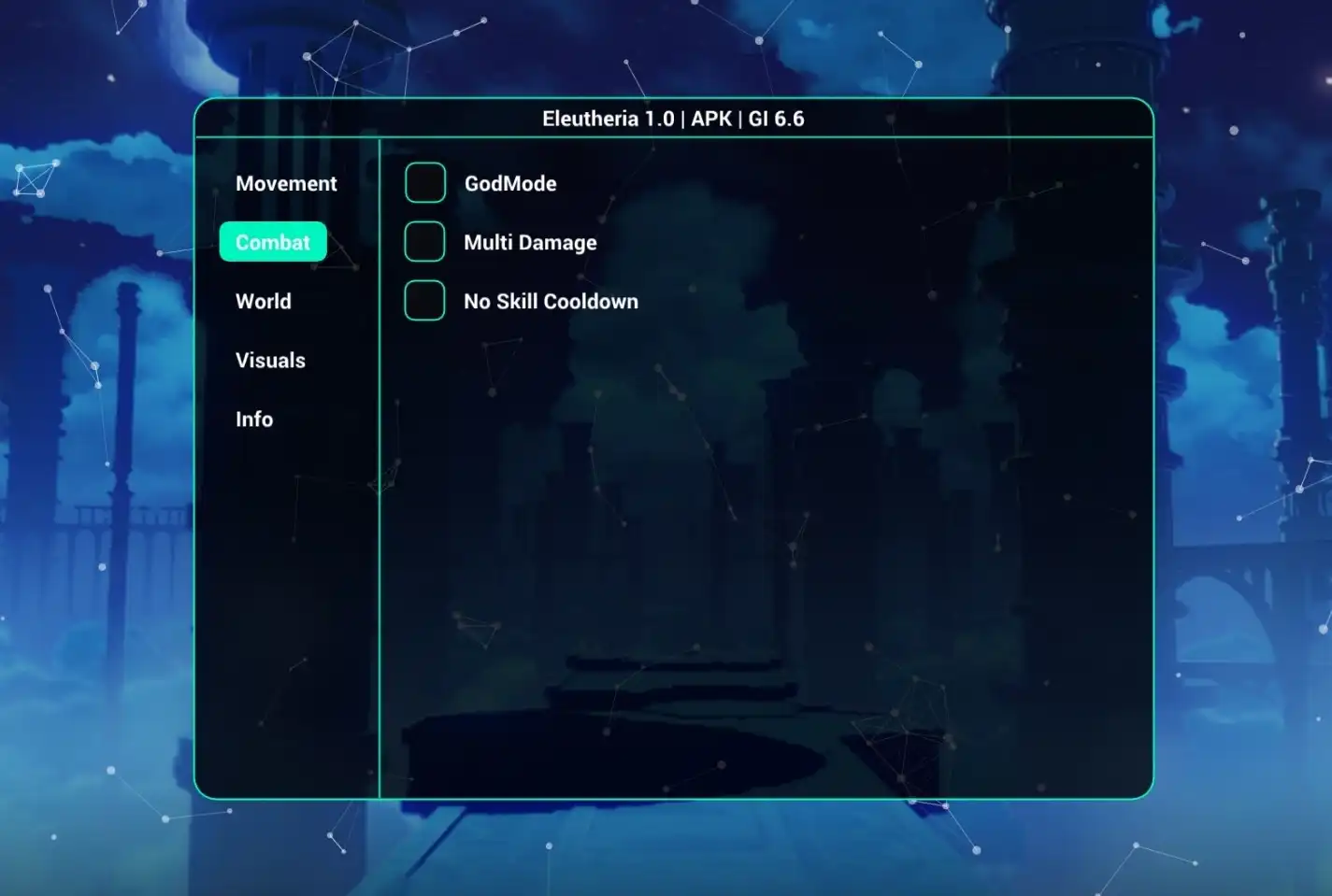Open the Visuals section
The height and width of the screenshot is (896, 1332).
(270, 360)
